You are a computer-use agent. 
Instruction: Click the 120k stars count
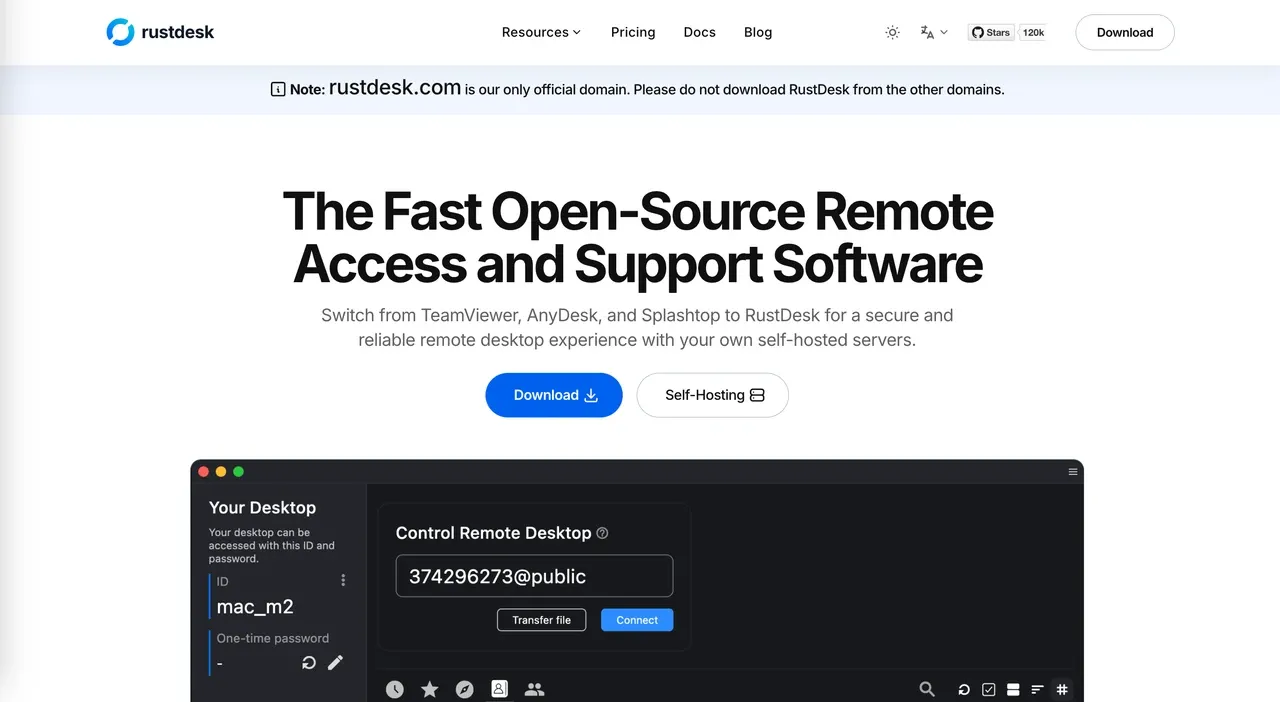(1033, 32)
